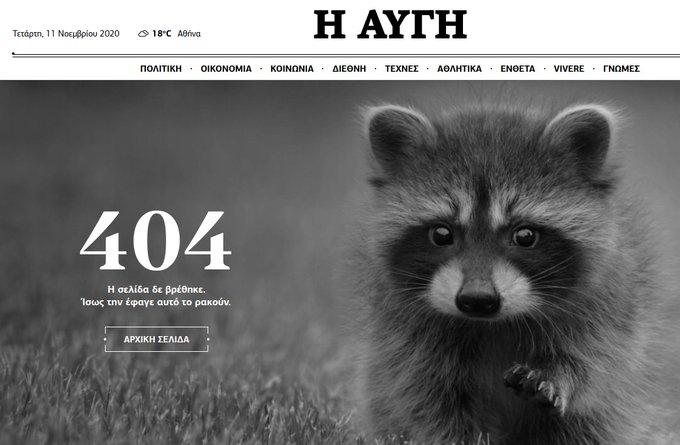Select the VIVERE section
Viewport: 680px width, 445px height.
pyautogui.click(x=569, y=69)
